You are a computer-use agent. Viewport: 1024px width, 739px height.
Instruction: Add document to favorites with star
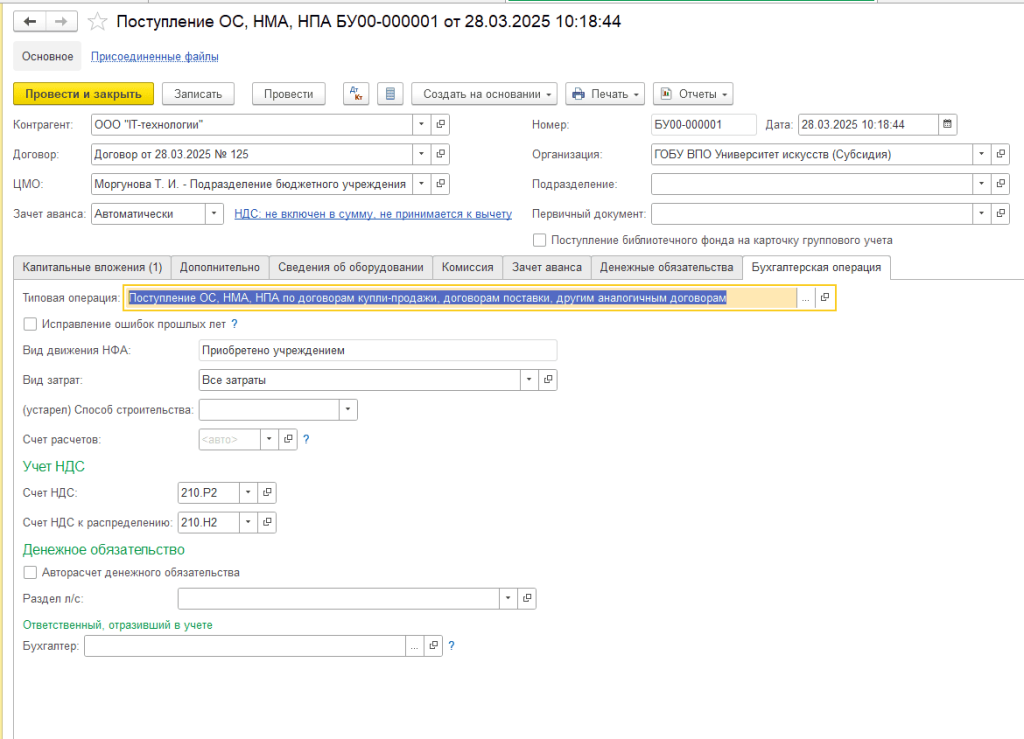pyautogui.click(x=97, y=22)
